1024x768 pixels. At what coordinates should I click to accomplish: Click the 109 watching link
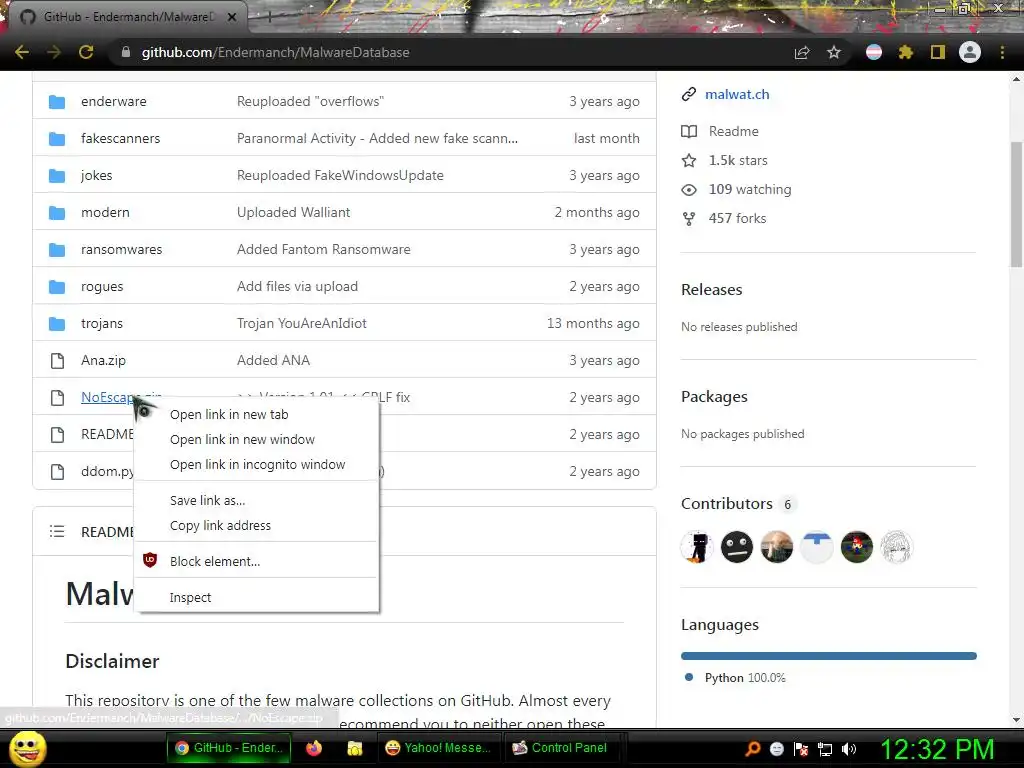click(750, 189)
